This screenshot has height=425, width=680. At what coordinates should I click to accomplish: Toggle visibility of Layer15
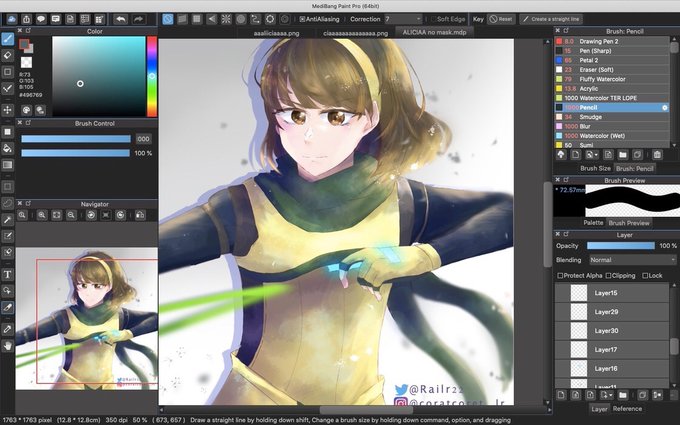pos(562,293)
